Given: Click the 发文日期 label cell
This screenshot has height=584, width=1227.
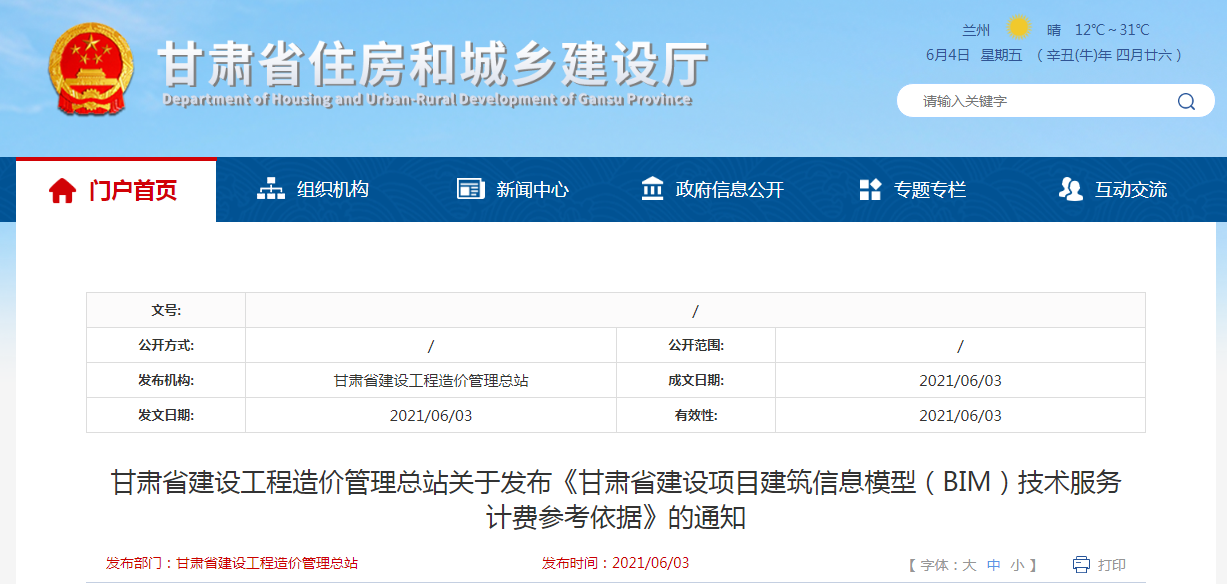Looking at the screenshot, I should pos(166,415).
